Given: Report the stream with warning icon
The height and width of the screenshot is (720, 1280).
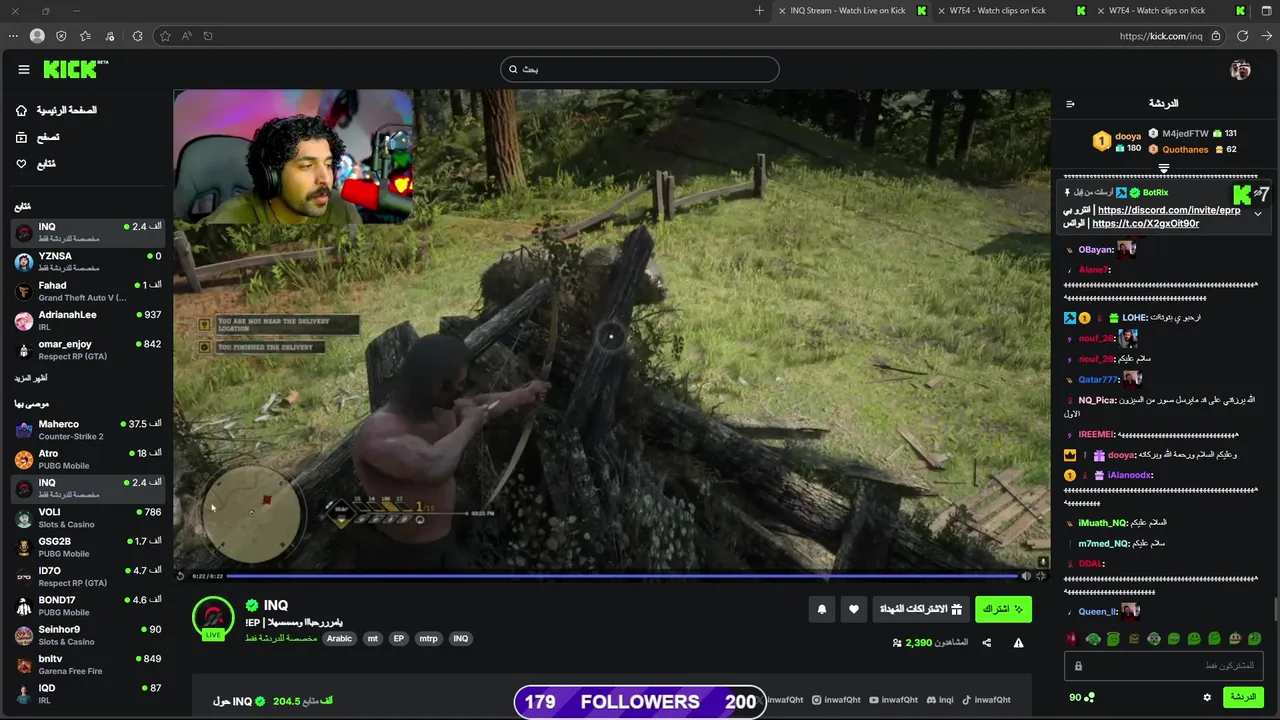Looking at the screenshot, I should click(x=1018, y=643).
